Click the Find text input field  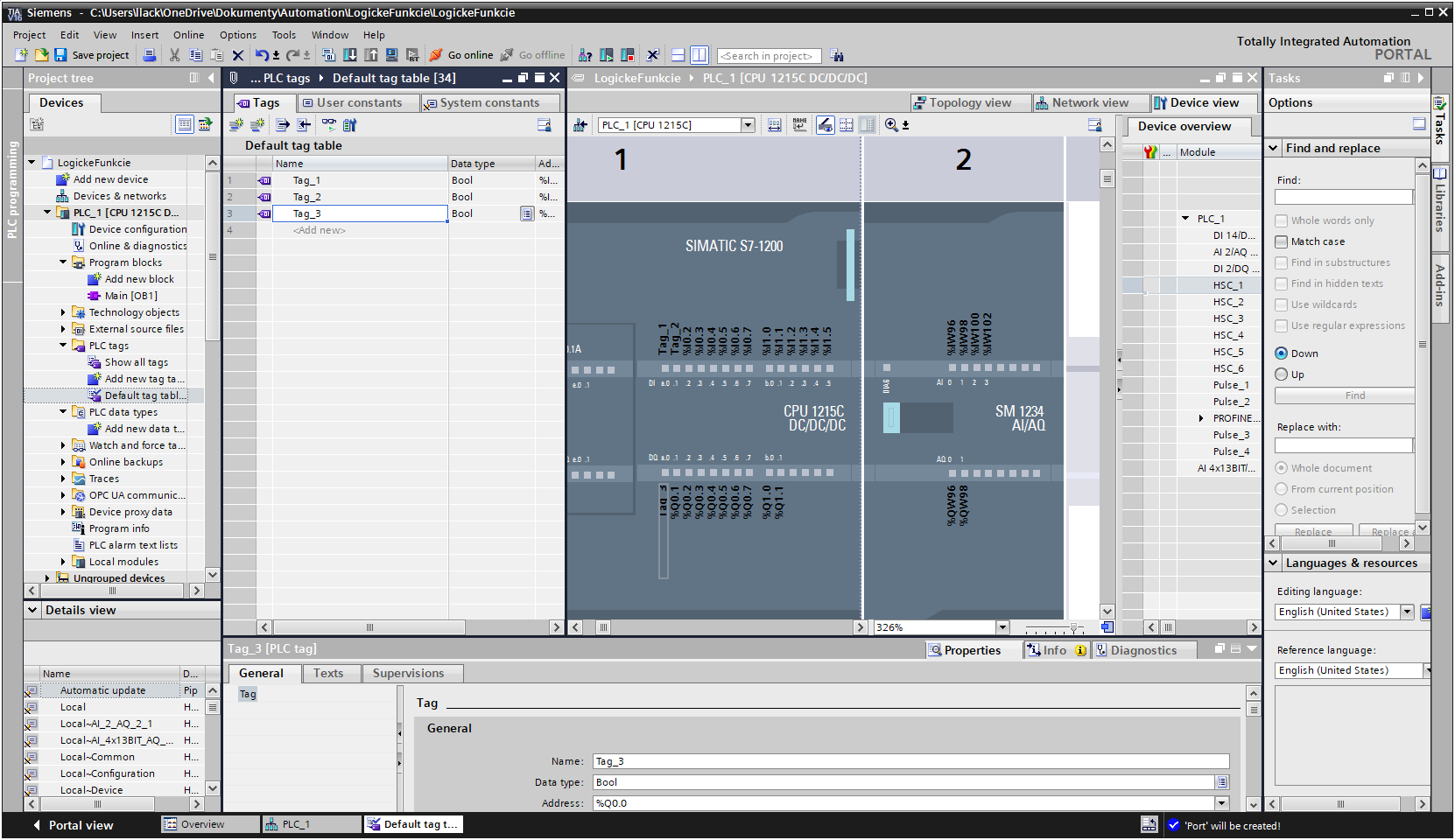[1343, 198]
